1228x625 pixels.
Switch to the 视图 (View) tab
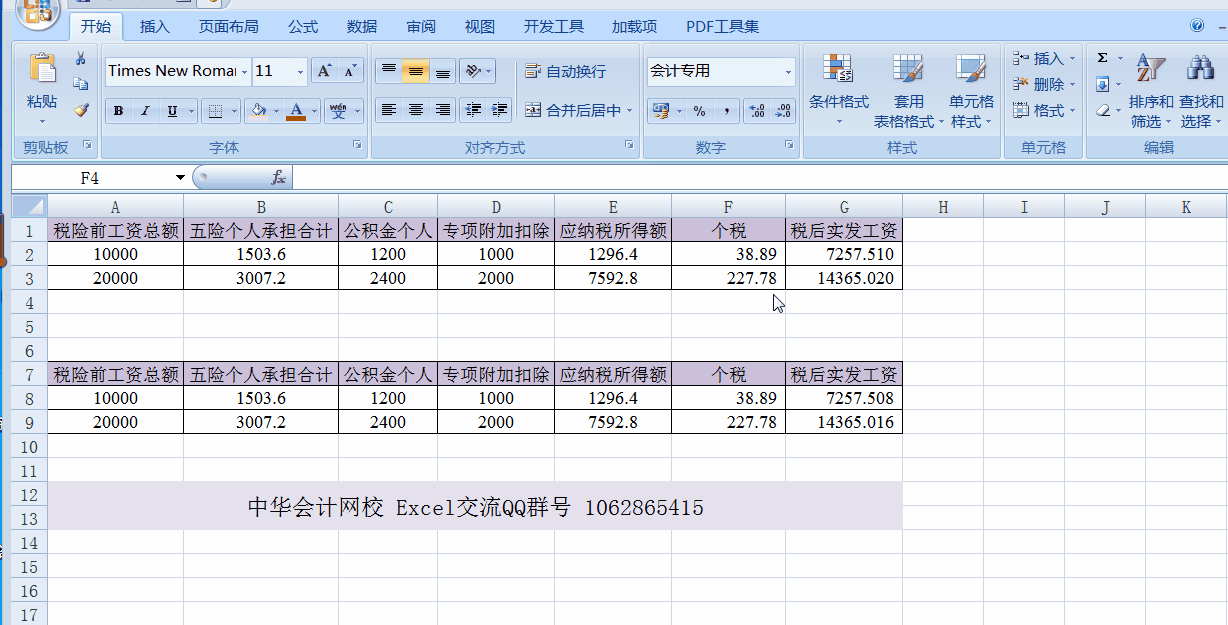click(480, 27)
